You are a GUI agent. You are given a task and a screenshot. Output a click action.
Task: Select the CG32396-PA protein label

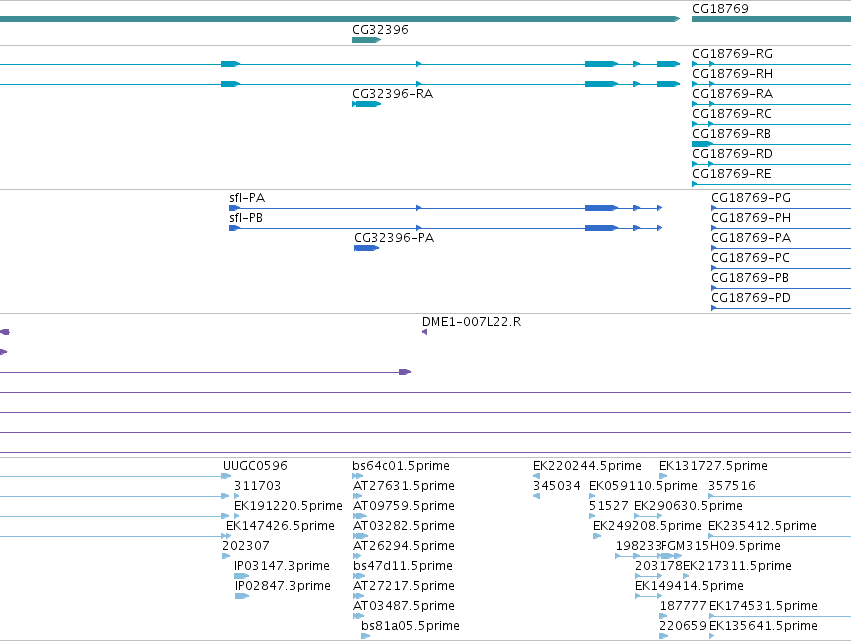[394, 238]
